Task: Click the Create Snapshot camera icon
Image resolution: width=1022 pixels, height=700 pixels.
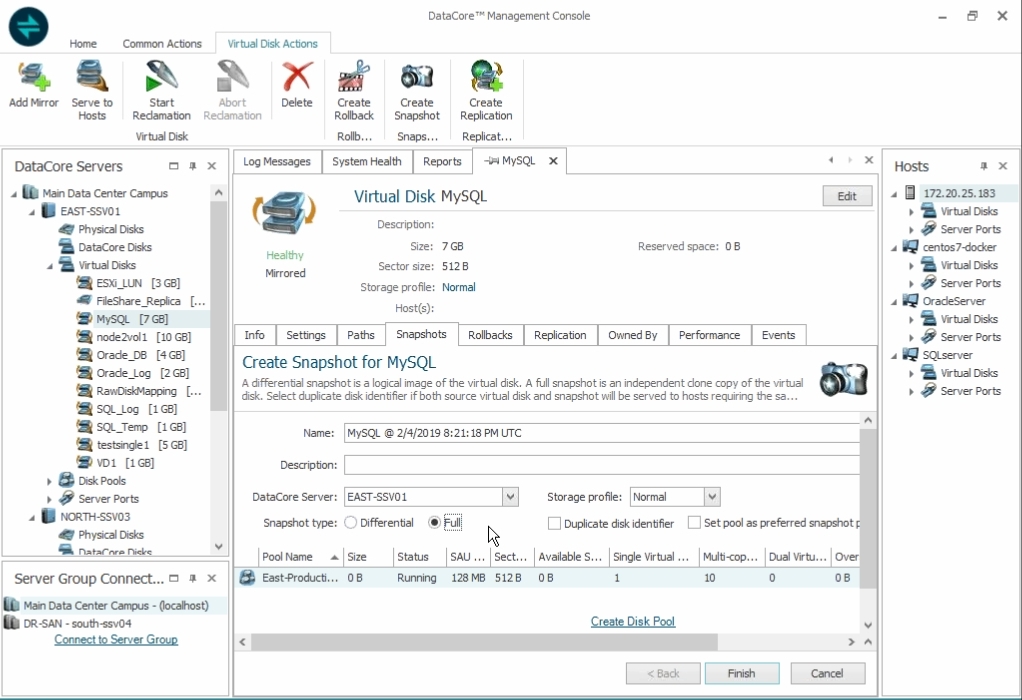Action: [416, 77]
